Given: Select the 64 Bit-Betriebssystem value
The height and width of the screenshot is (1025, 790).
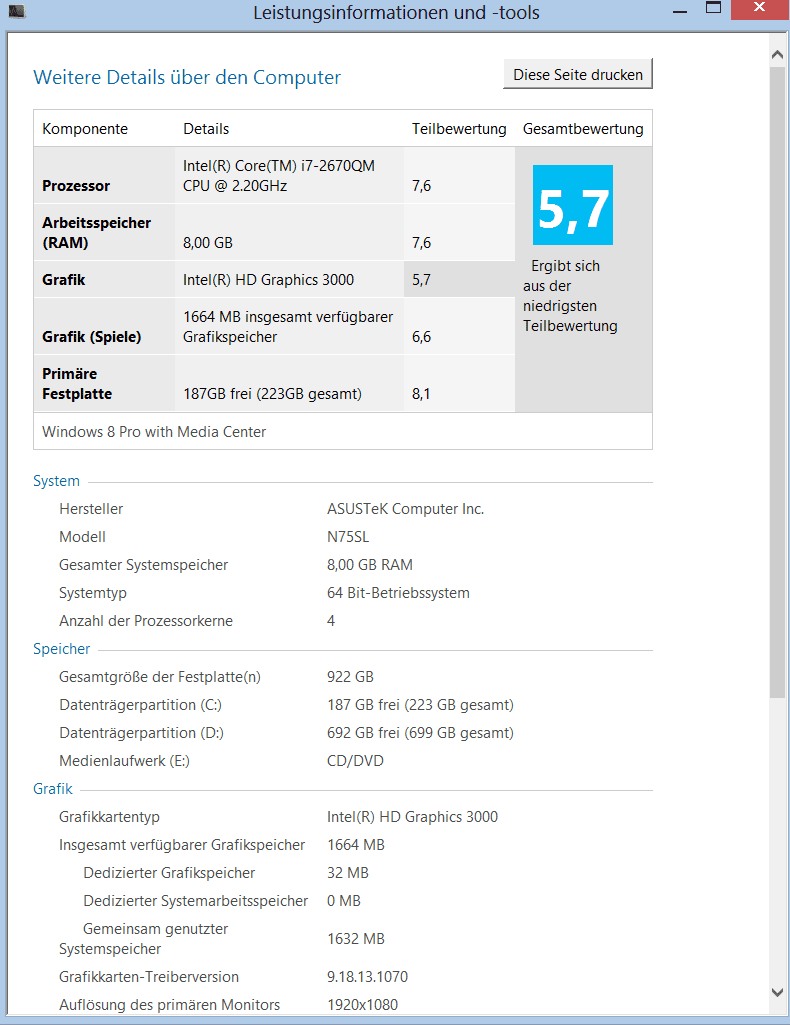Looking at the screenshot, I should pos(398,593).
